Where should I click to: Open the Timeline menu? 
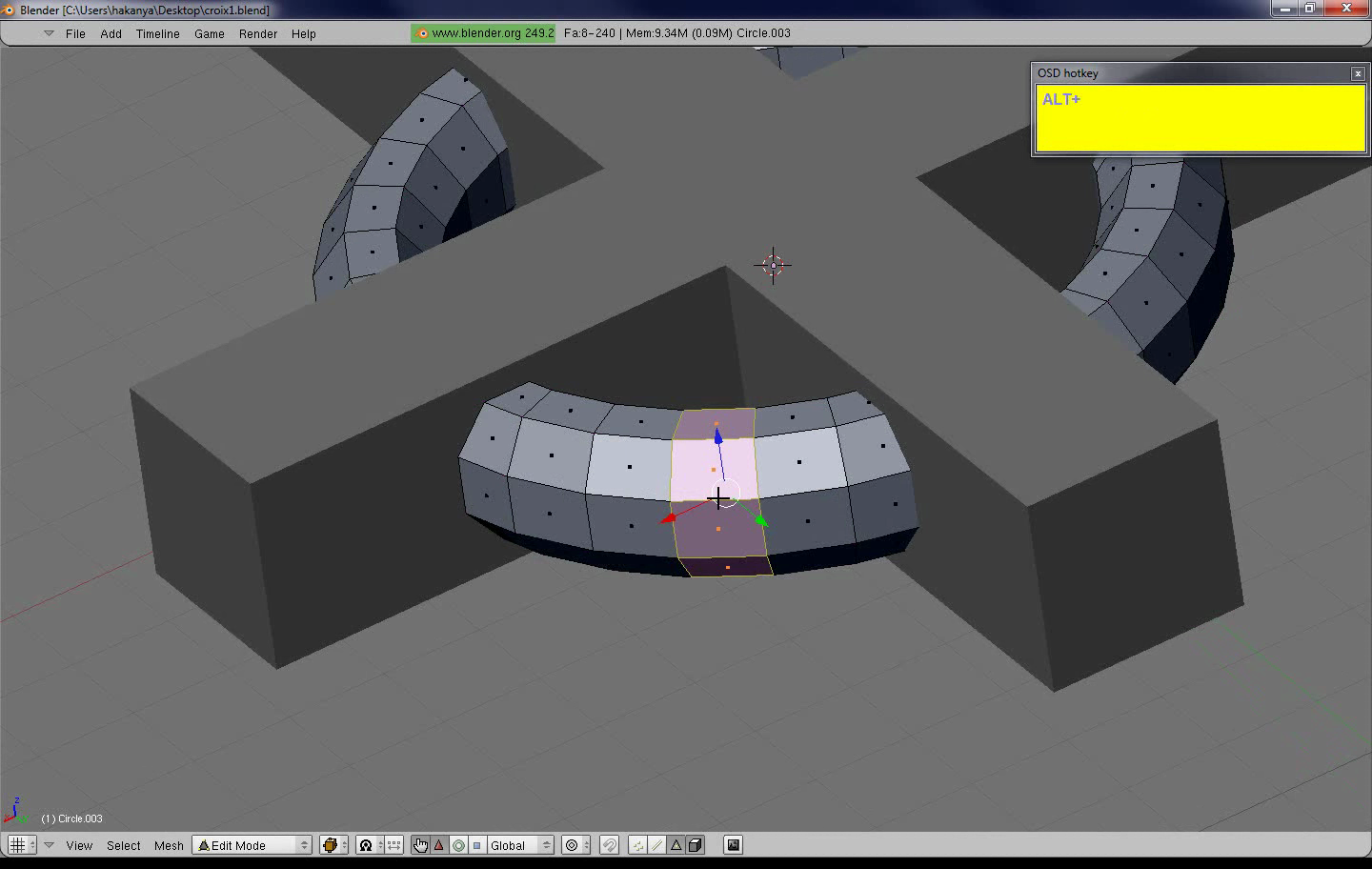click(x=157, y=33)
